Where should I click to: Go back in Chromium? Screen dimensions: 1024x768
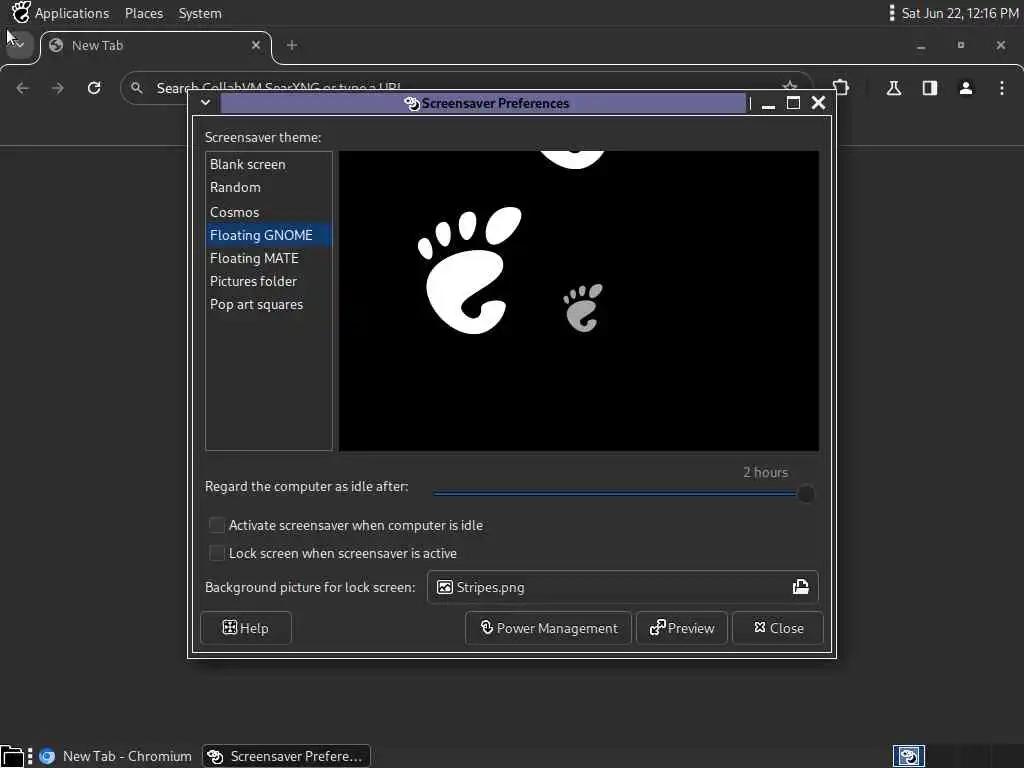[x=23, y=88]
